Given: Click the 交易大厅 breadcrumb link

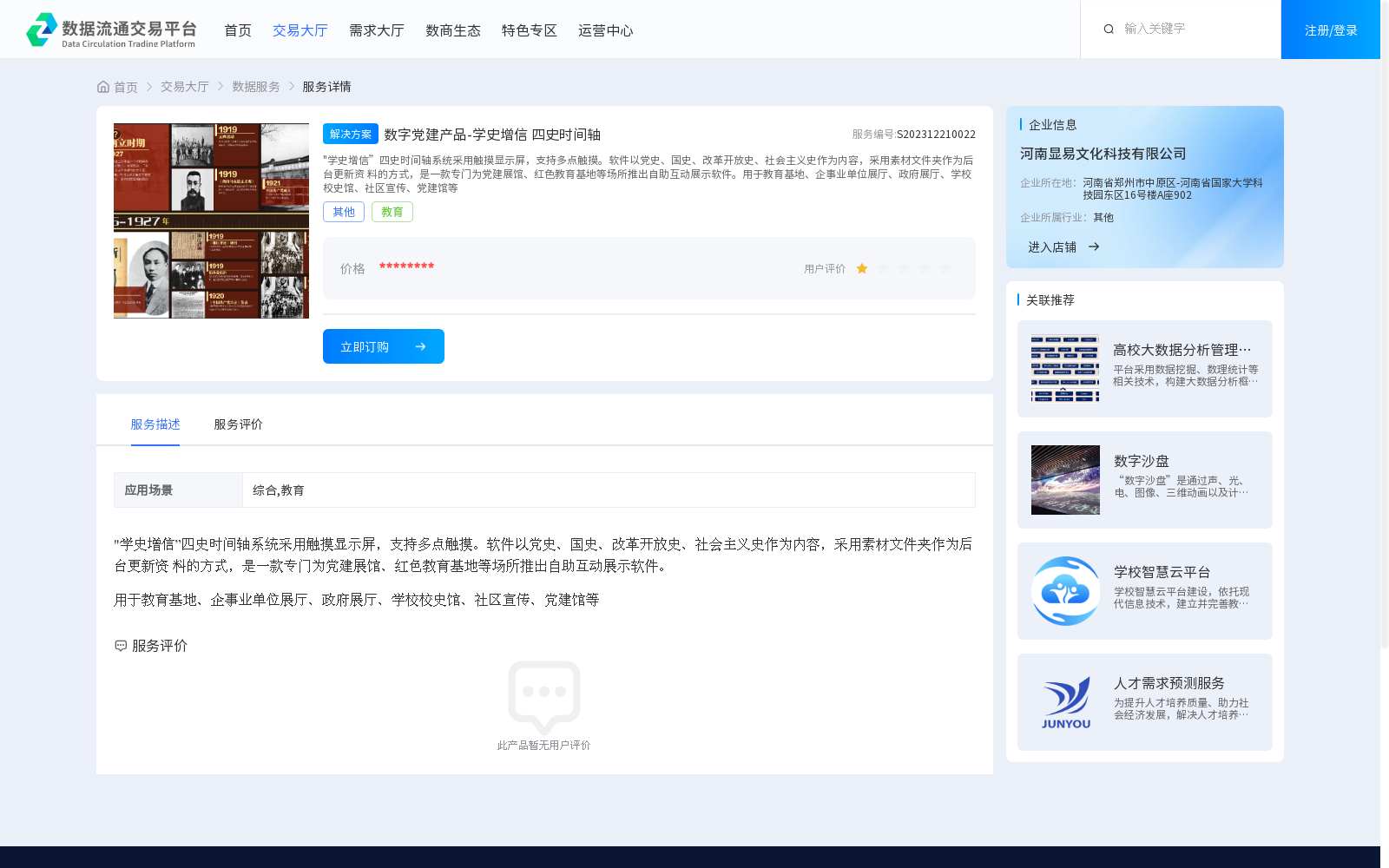Looking at the screenshot, I should tap(185, 87).
